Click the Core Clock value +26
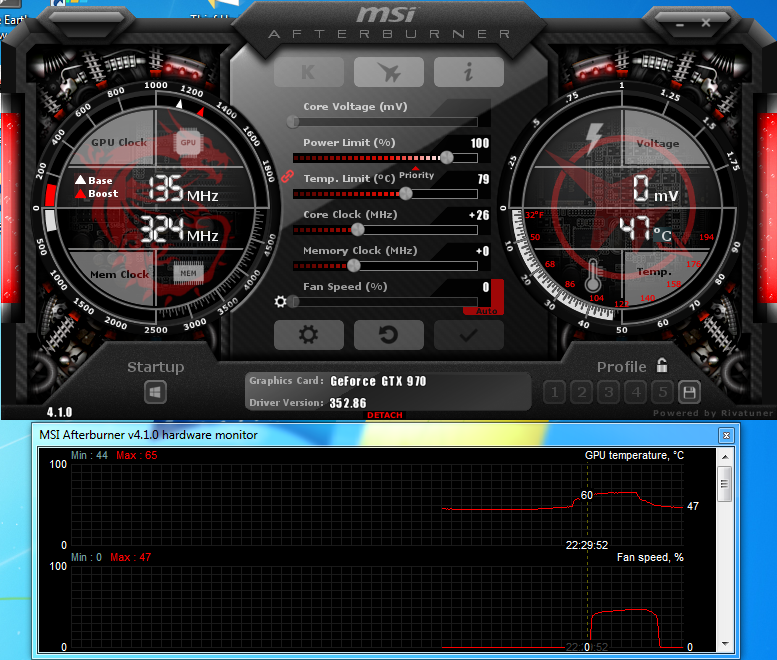 click(x=479, y=215)
